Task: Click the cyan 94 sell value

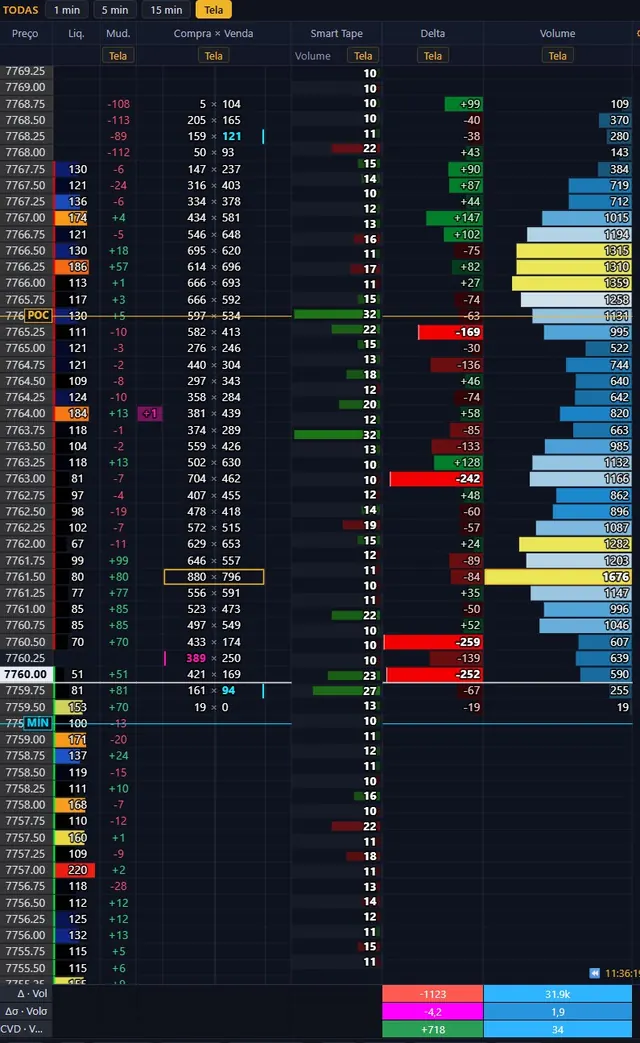Action: tap(228, 690)
